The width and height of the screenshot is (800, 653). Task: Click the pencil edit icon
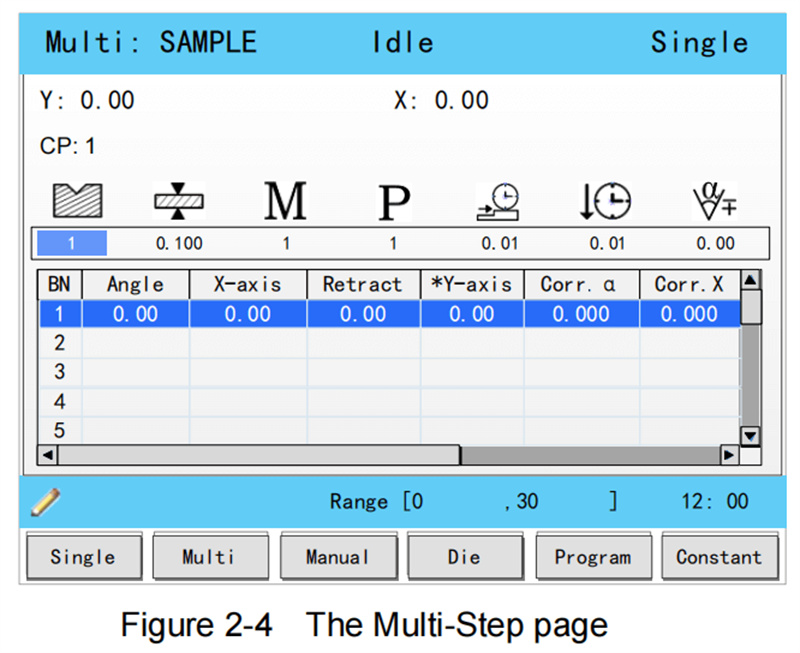[45, 502]
